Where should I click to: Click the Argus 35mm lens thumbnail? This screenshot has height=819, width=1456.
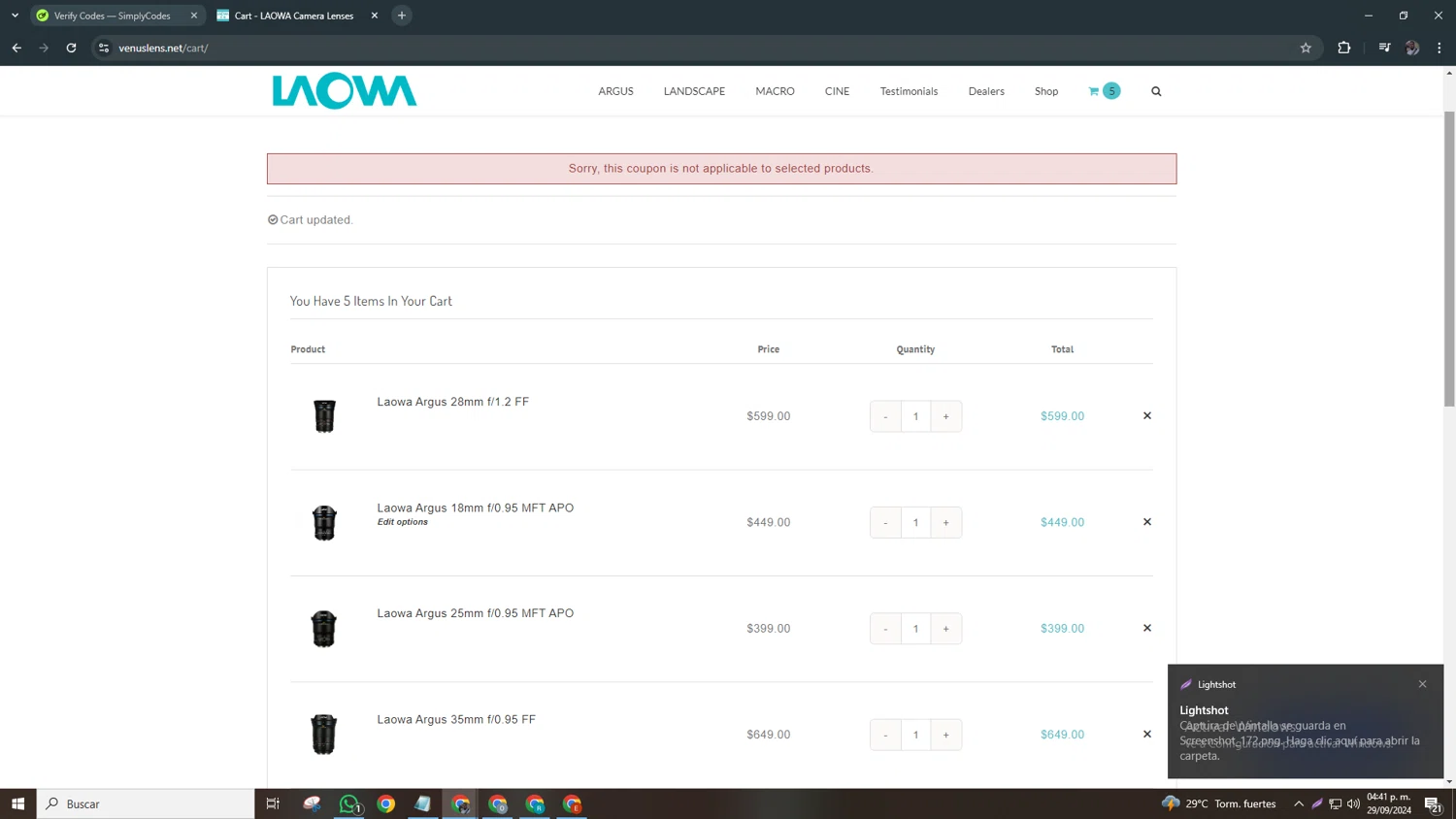tap(324, 735)
